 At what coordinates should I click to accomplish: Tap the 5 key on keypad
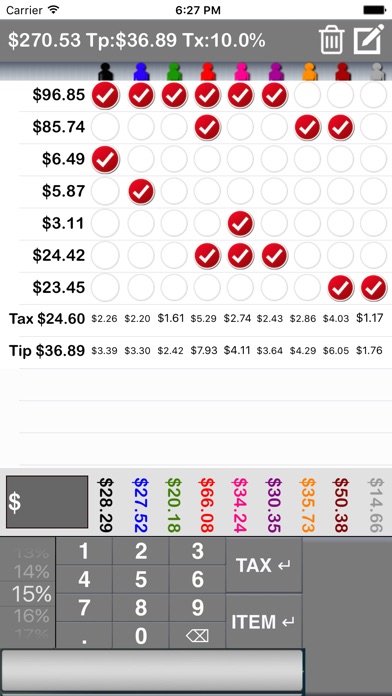point(141,579)
